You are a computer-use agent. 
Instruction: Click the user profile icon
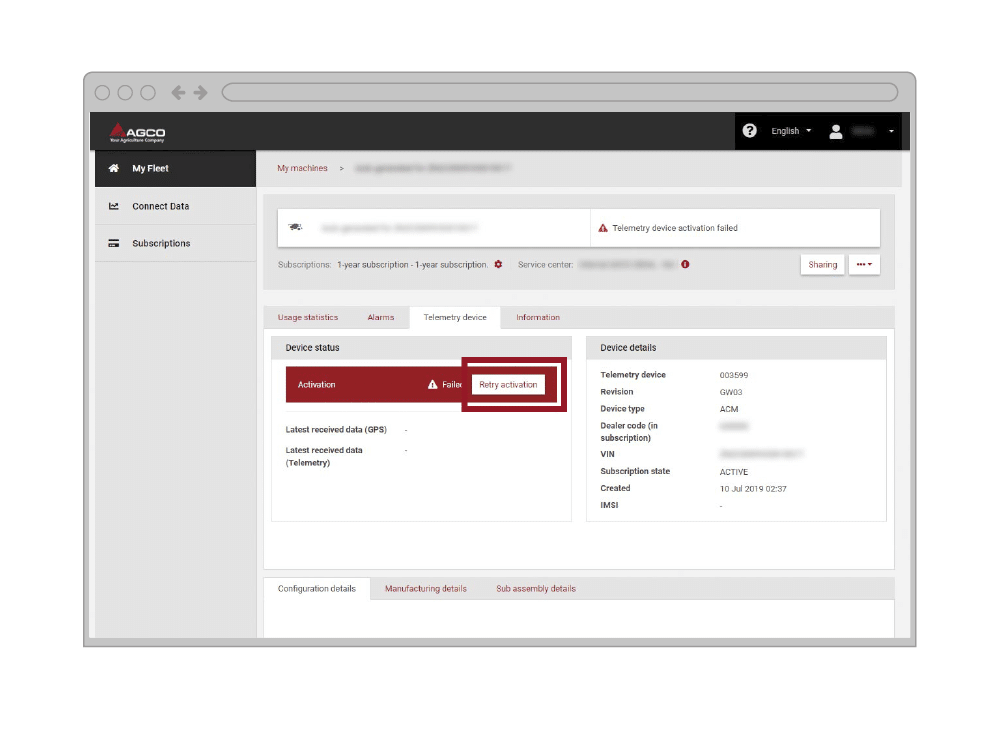click(x=835, y=131)
